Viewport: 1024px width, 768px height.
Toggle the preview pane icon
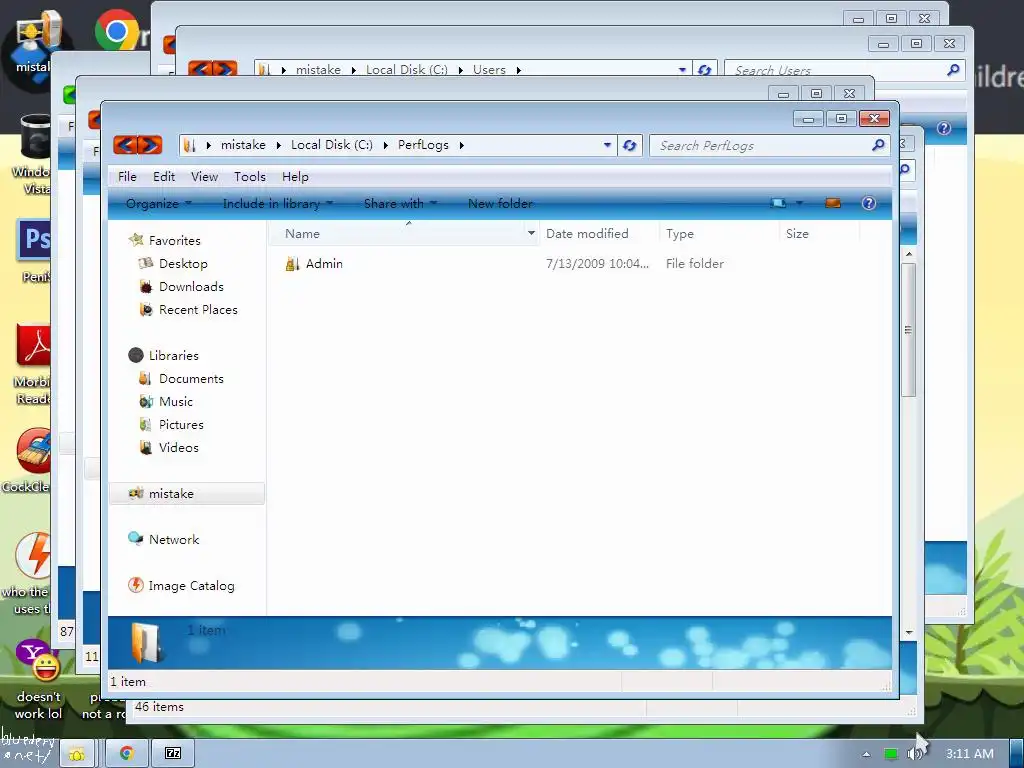click(833, 203)
